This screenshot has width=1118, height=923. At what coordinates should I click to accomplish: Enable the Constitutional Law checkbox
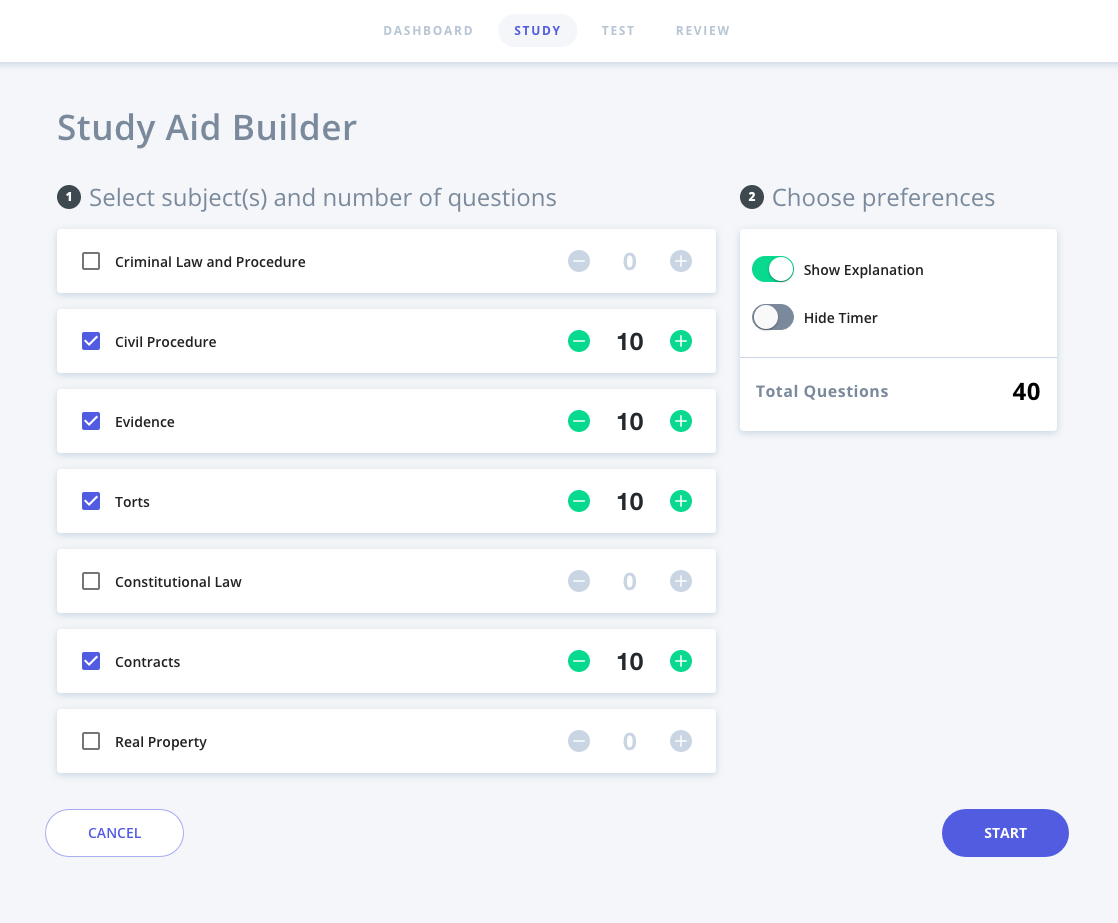coord(91,582)
